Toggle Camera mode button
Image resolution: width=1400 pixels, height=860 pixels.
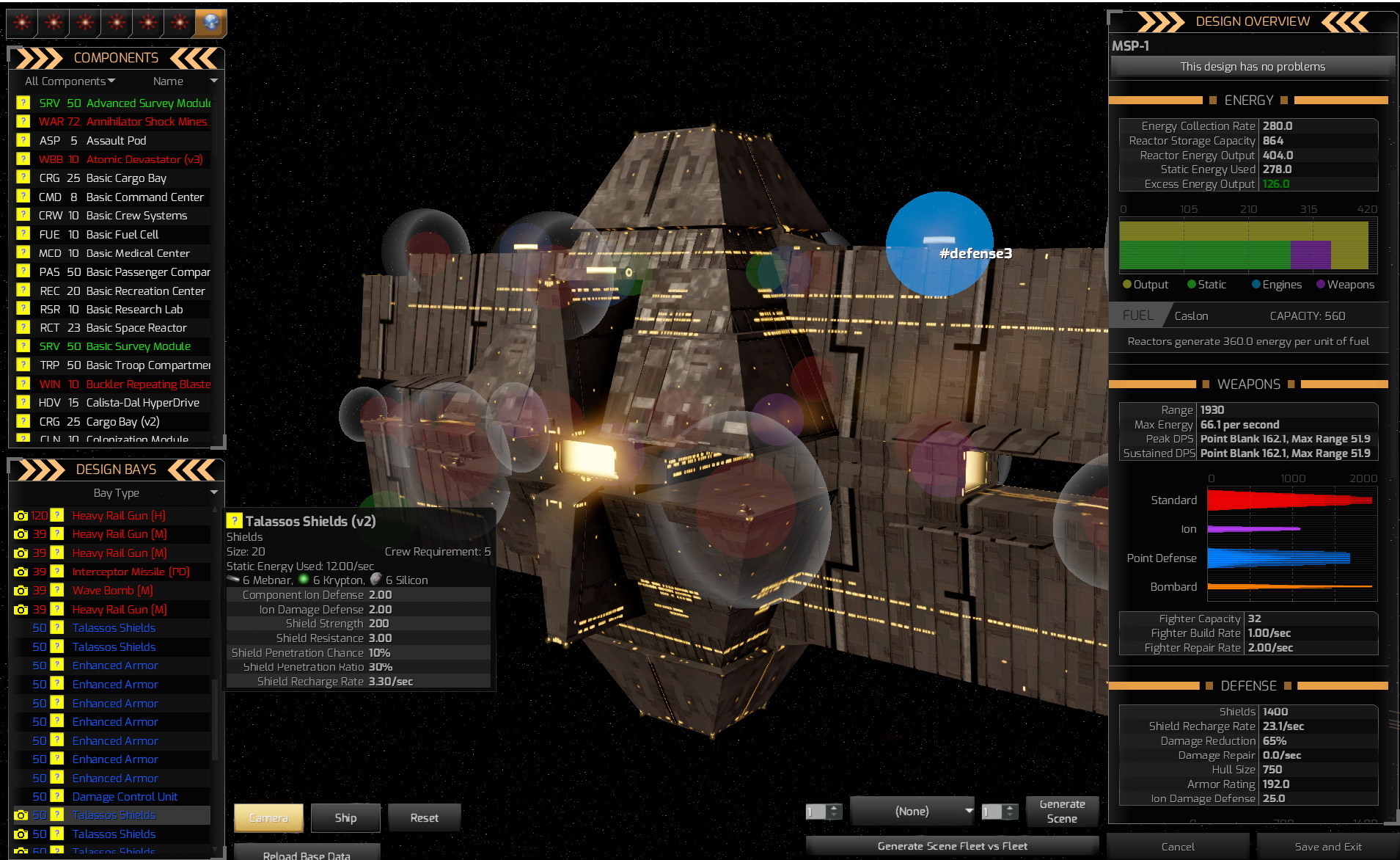click(268, 817)
